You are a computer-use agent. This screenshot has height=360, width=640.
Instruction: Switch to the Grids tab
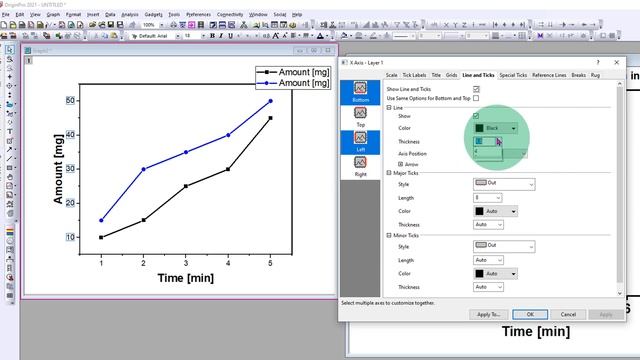[451, 75]
